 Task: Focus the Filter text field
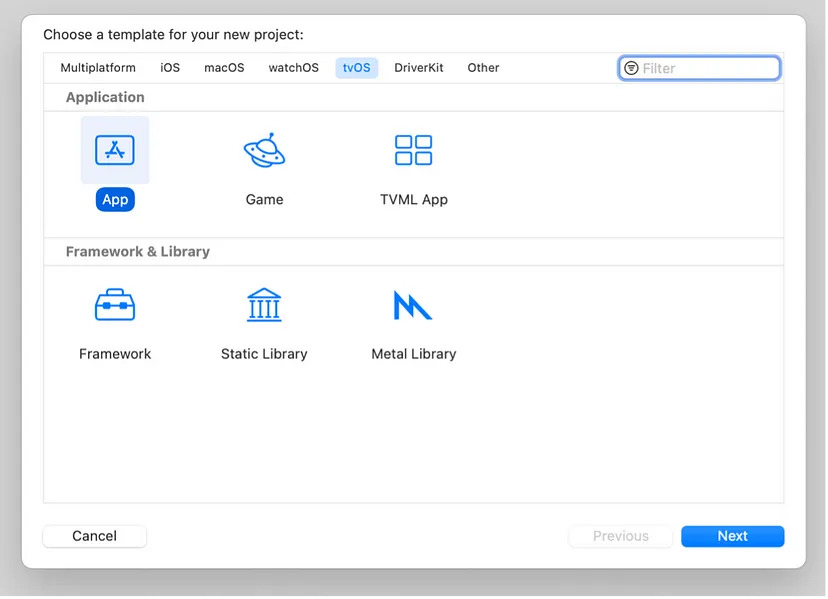pyautogui.click(x=699, y=68)
